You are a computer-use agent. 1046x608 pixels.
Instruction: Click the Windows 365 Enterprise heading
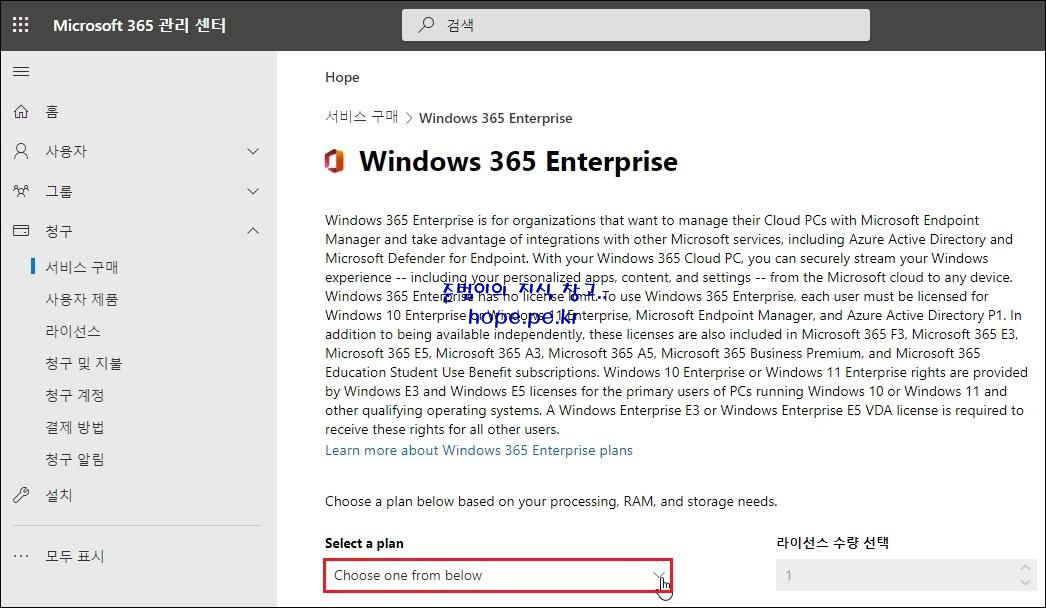tap(518, 162)
